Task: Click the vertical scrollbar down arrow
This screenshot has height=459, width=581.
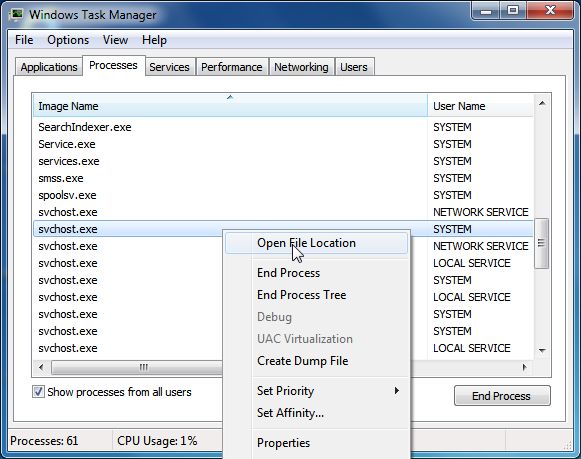Action: point(542,350)
